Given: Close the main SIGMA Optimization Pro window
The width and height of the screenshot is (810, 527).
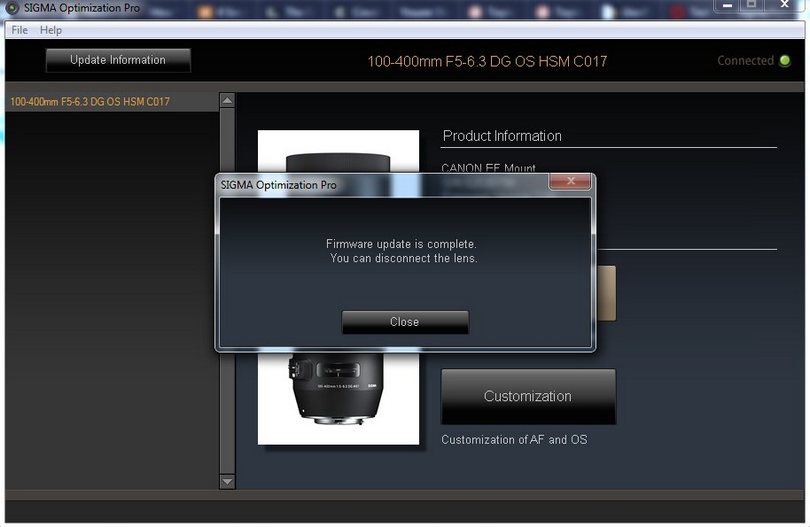Looking at the screenshot, I should pyautogui.click(x=784, y=5).
